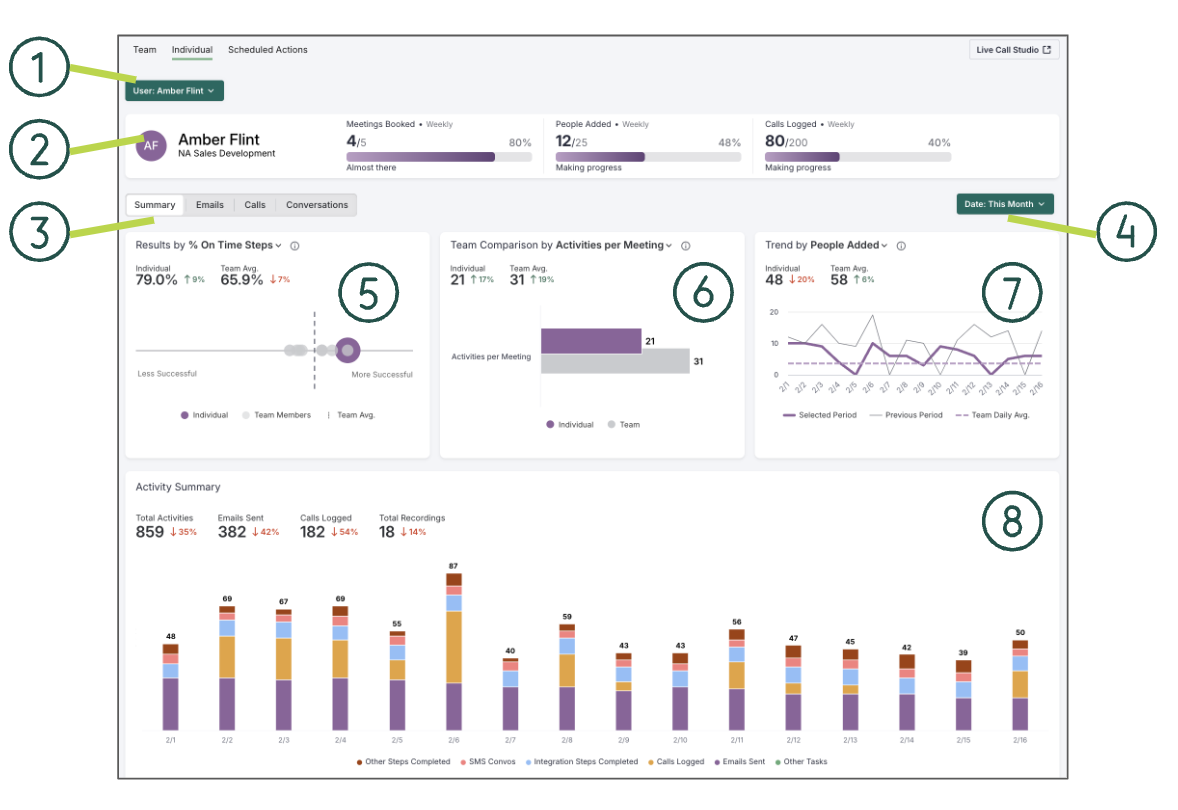This screenshot has height=810, width=1178.
Task: Open the User: Amber Flint dropdown
Action: (x=174, y=91)
